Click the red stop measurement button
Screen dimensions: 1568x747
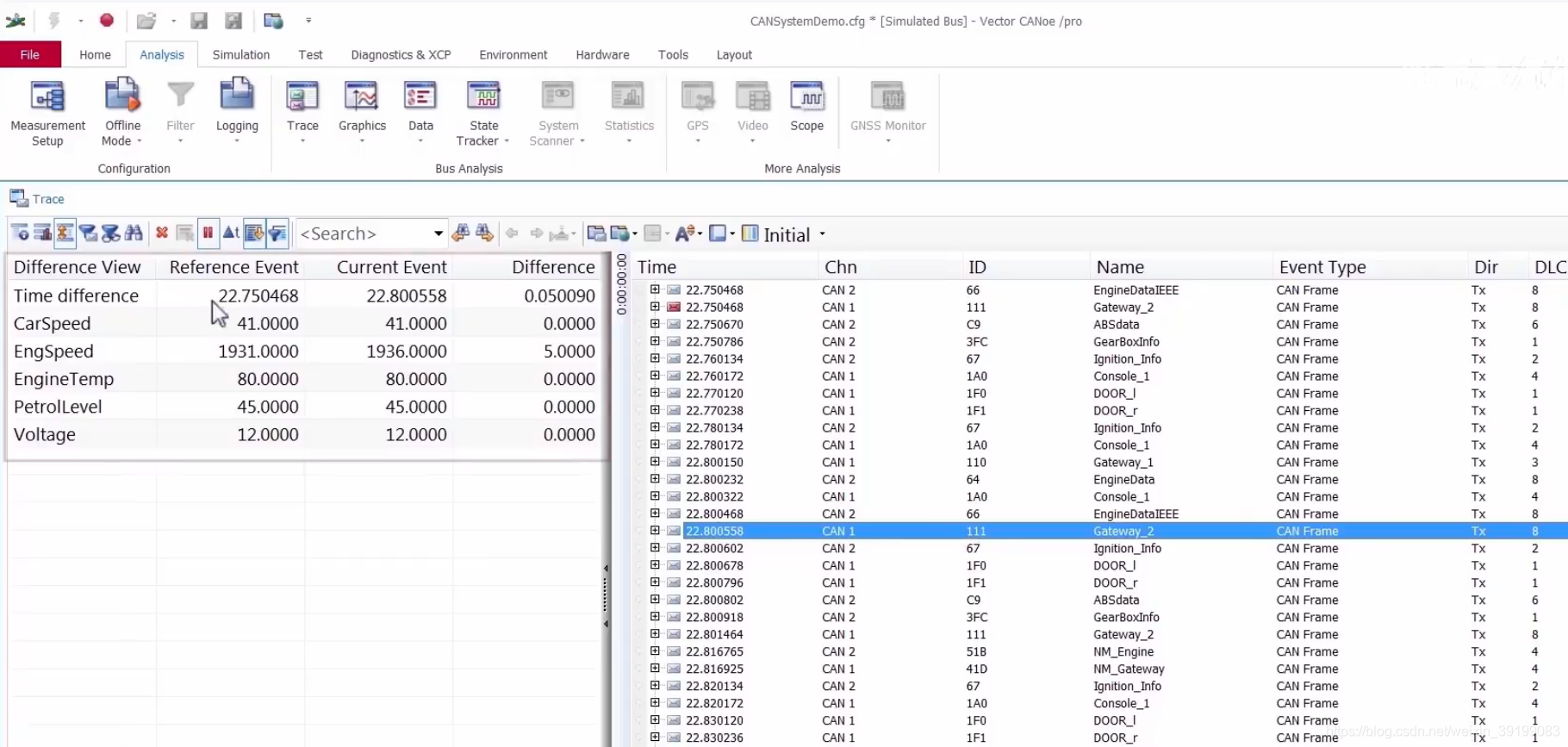click(107, 20)
